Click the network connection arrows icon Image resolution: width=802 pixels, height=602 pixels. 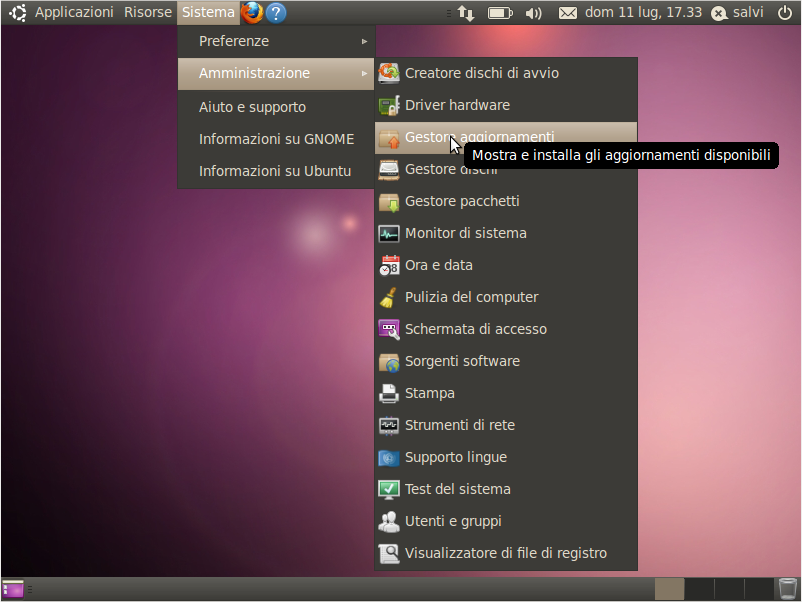point(465,13)
